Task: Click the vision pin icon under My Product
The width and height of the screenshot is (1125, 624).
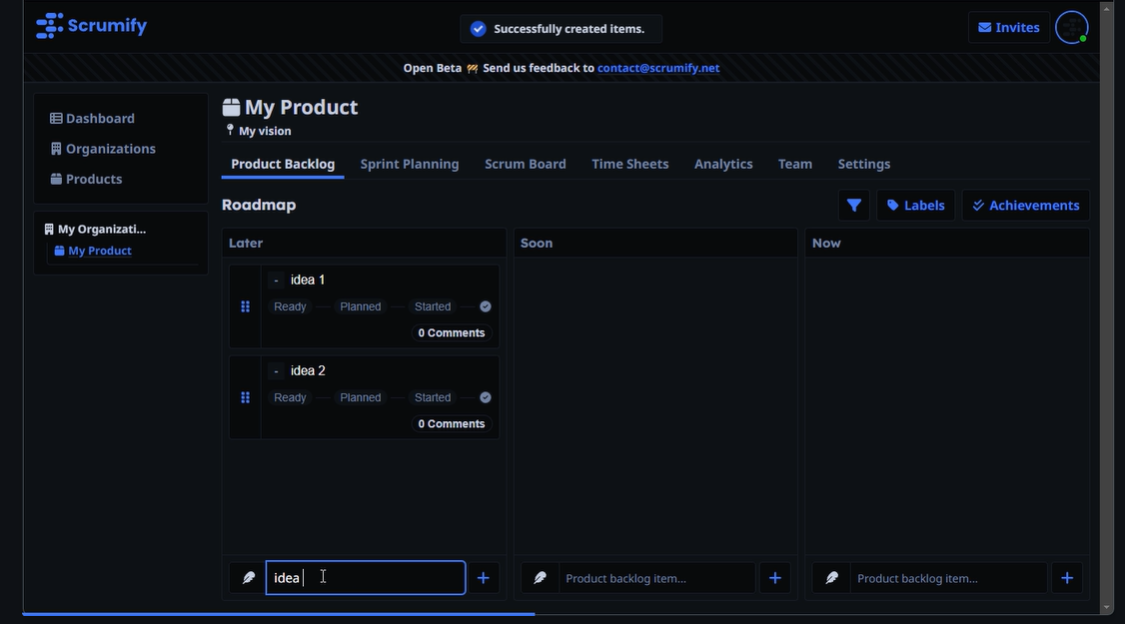Action: [x=228, y=129]
